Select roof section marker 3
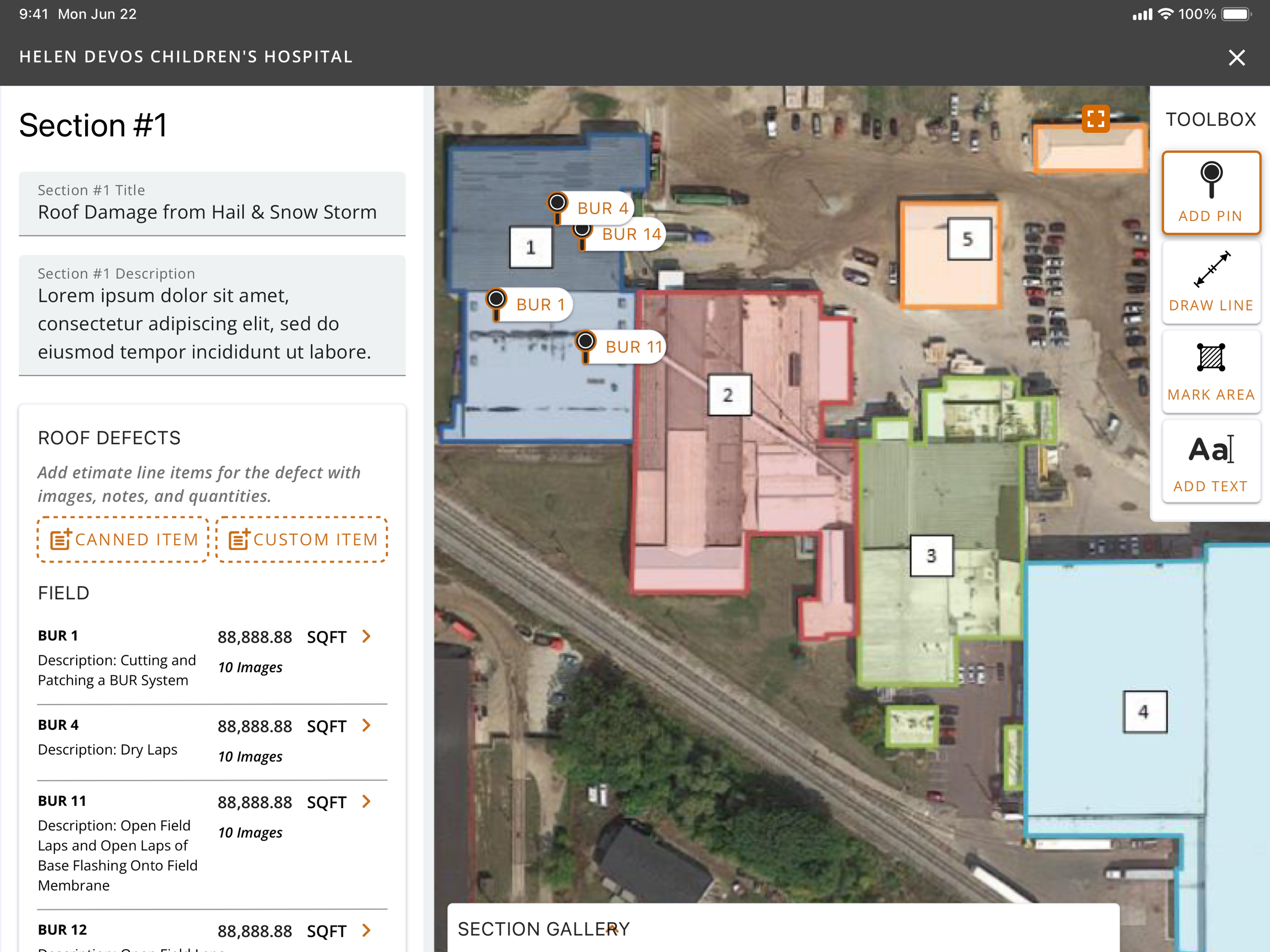 tap(931, 555)
